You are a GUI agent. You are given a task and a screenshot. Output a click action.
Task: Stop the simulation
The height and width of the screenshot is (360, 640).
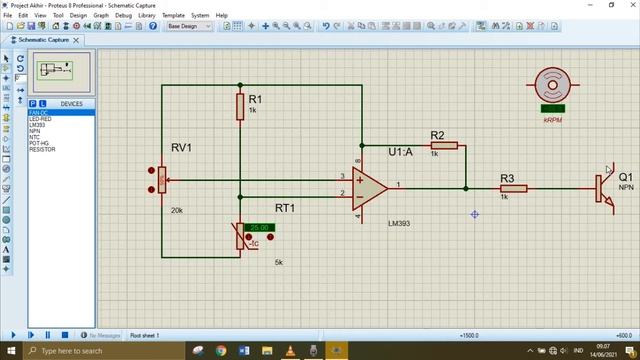[65, 335]
